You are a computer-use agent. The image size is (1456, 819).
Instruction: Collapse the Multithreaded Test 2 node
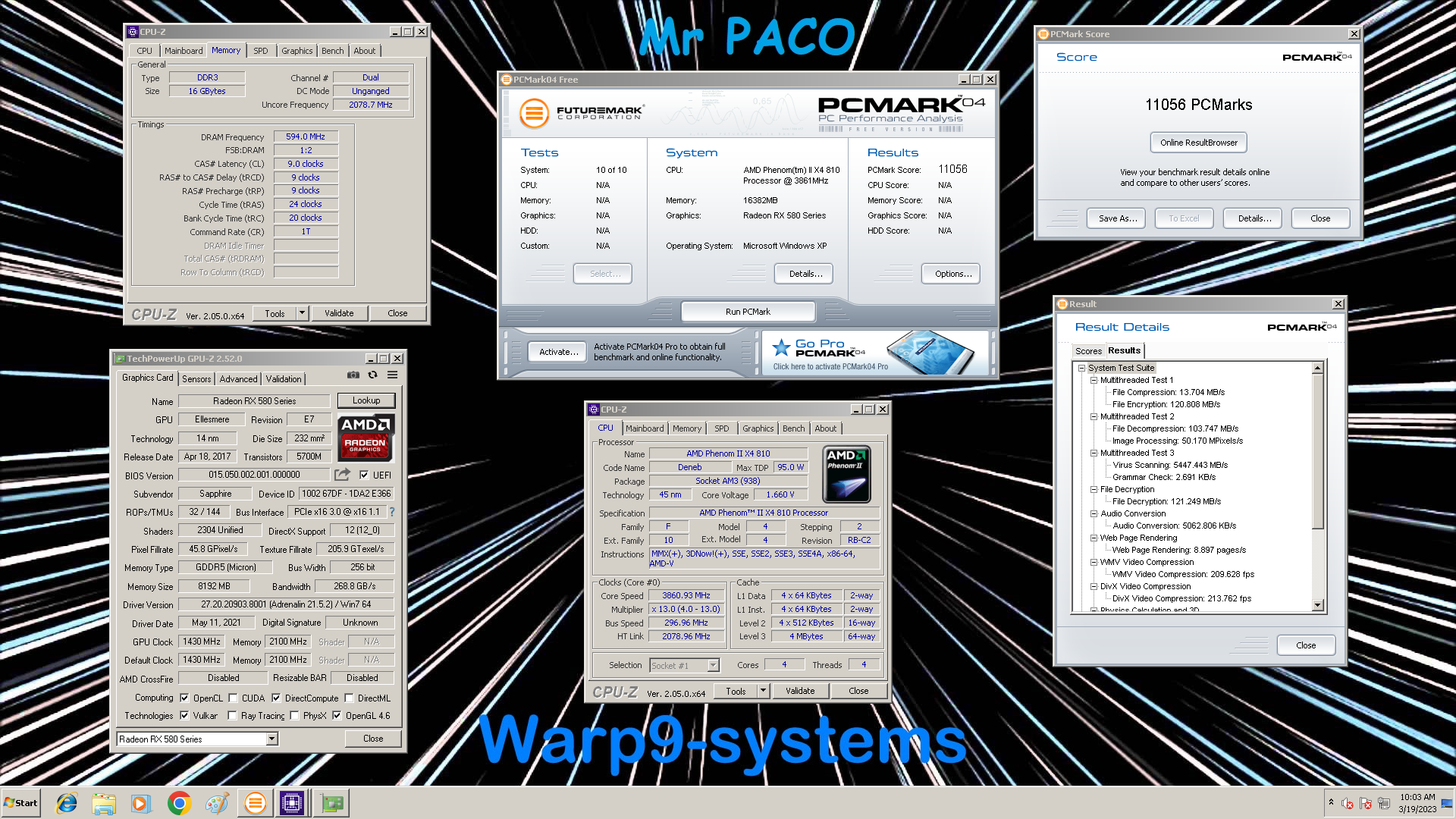coord(1094,416)
